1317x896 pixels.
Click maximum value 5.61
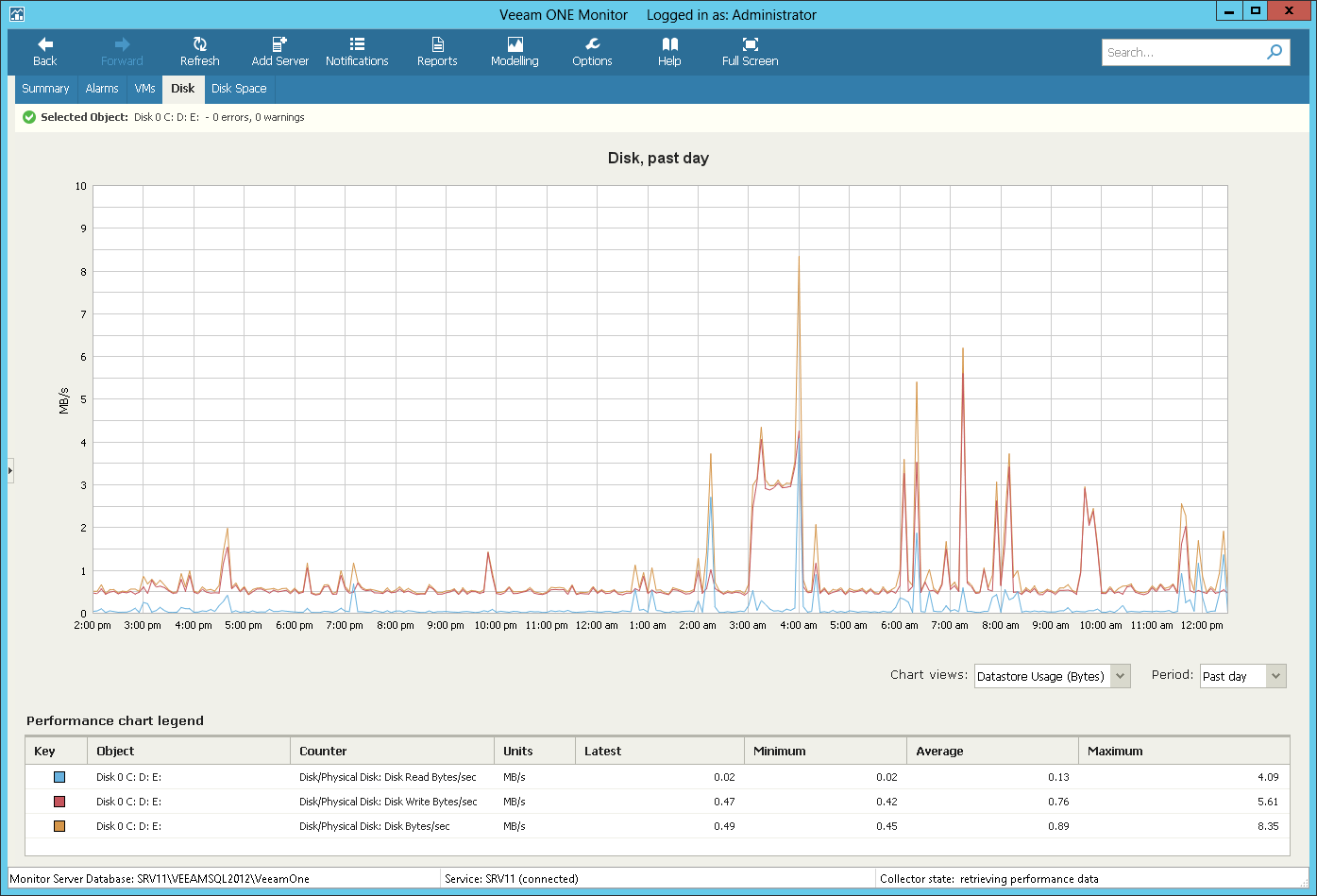pos(1268,802)
